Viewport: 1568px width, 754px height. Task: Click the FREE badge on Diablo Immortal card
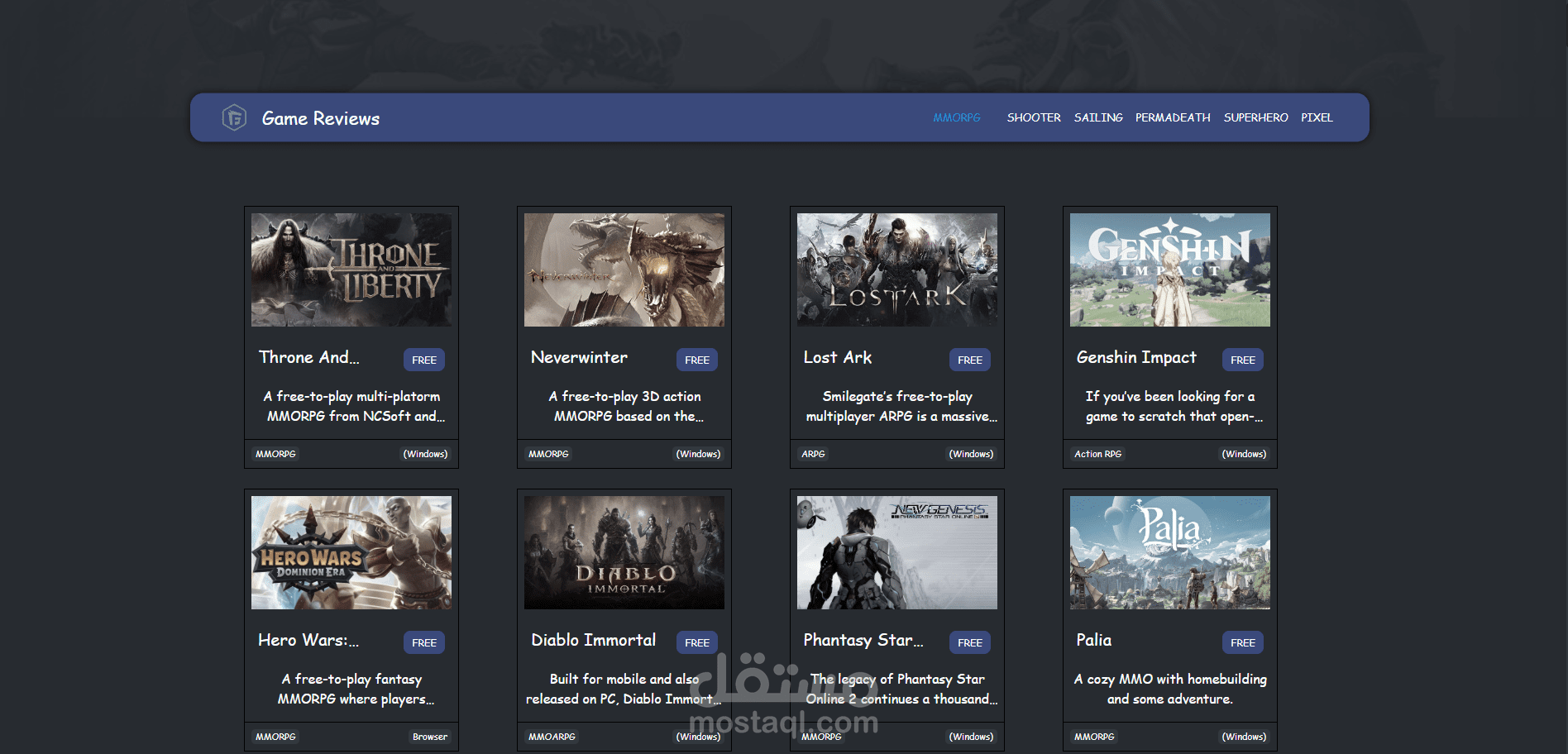(x=697, y=642)
